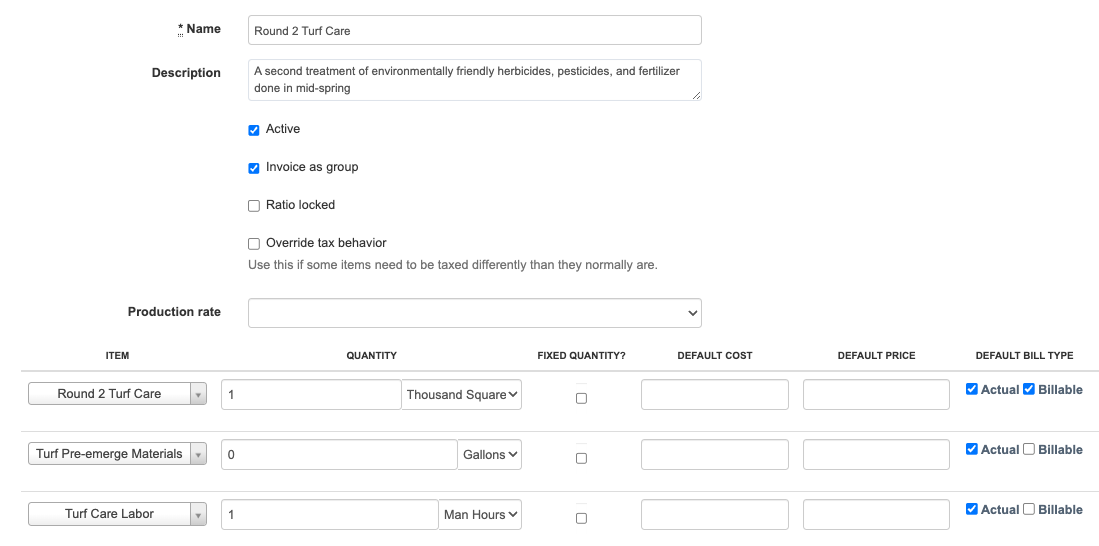This screenshot has width=1099, height=546.
Task: Enable Billable for Turf Care Labor
Action: [1028, 510]
